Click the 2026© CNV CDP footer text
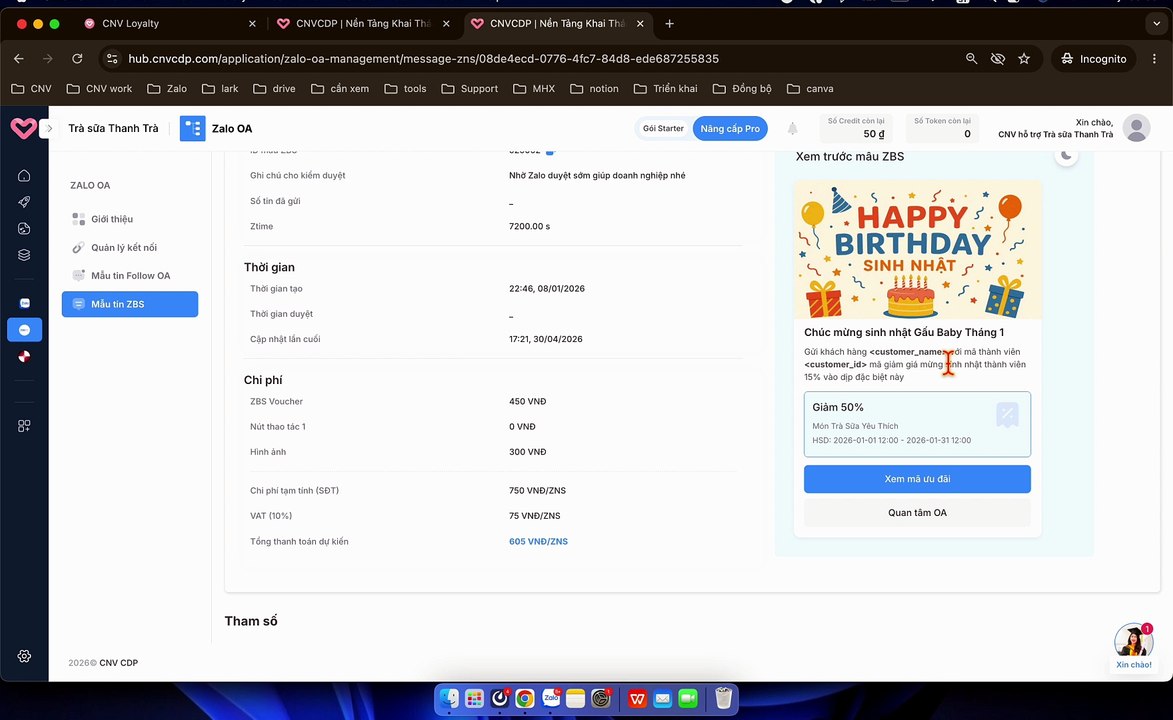1173x720 pixels. [x=103, y=662]
